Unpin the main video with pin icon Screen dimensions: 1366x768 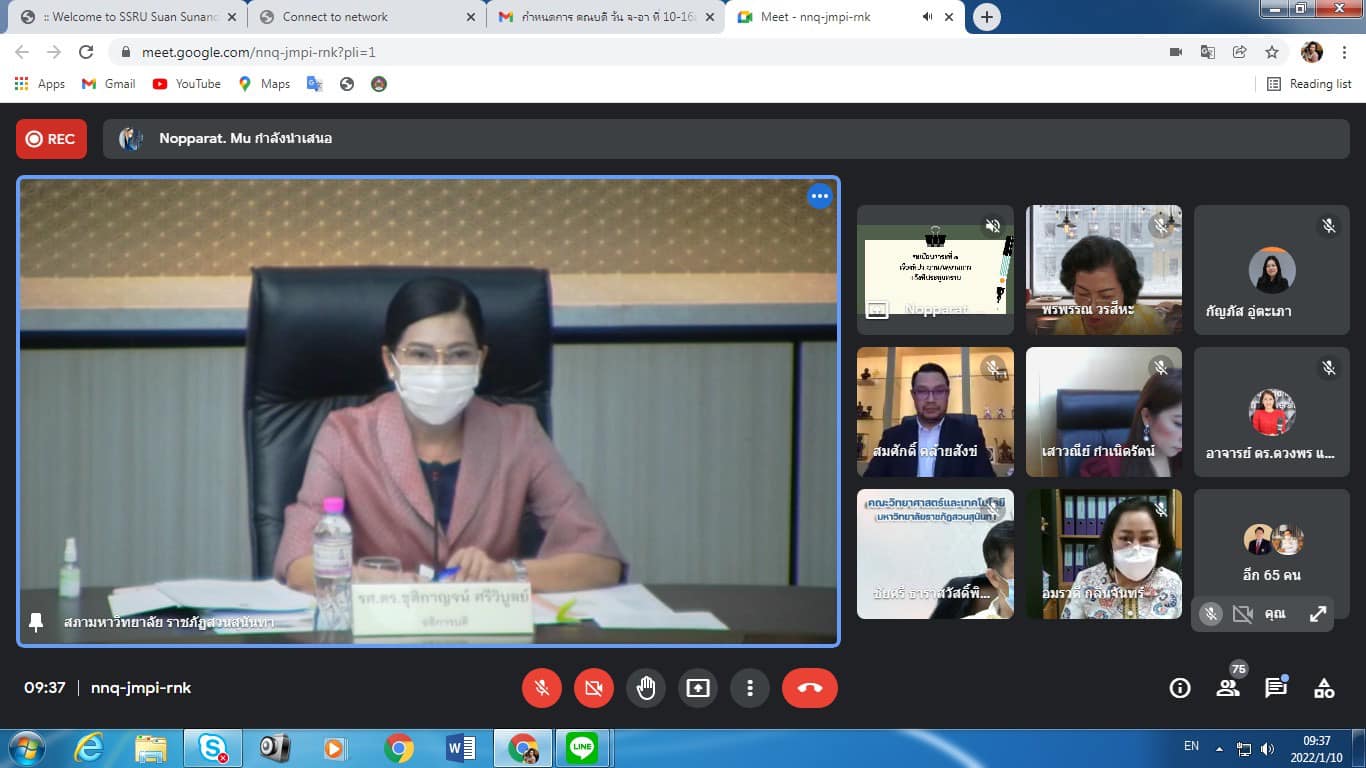point(36,622)
